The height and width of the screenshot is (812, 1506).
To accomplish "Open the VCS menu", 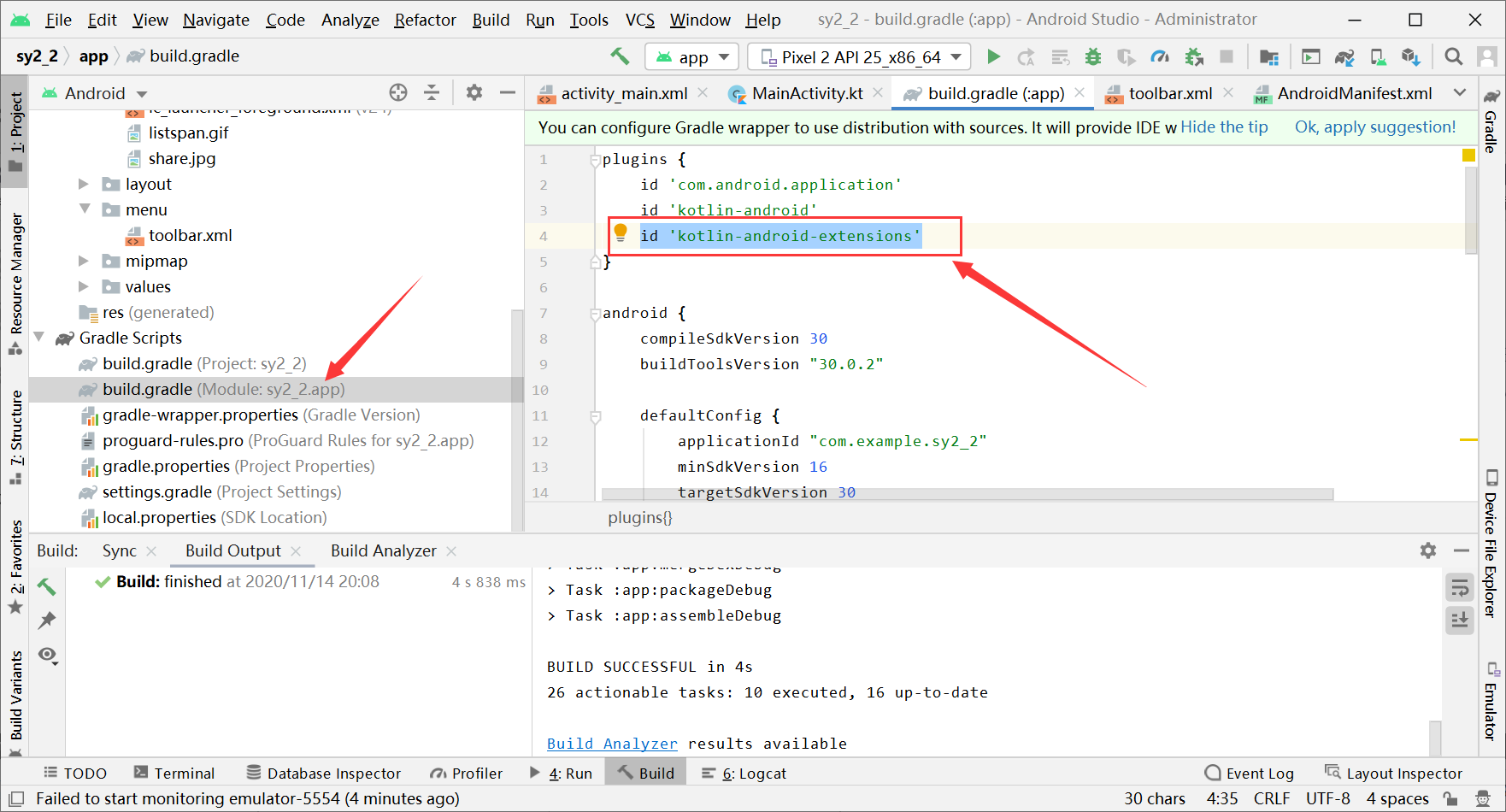I will (x=640, y=20).
